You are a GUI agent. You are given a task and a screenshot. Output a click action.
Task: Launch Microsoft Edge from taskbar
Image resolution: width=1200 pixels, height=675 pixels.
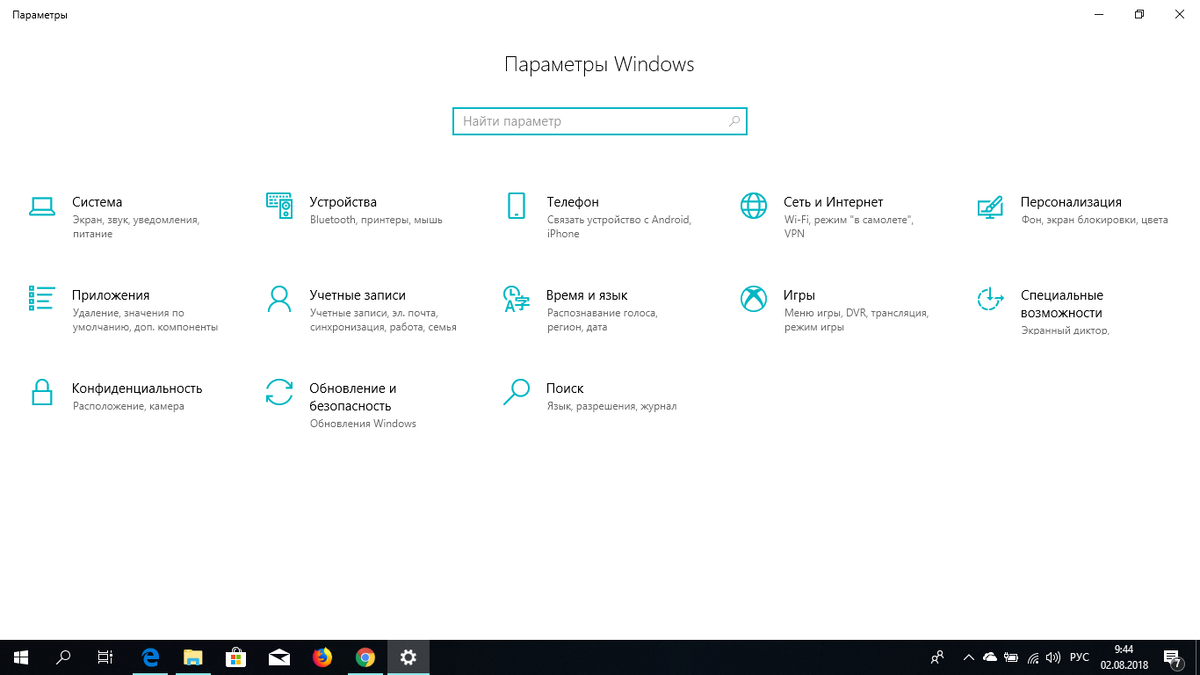pos(151,657)
